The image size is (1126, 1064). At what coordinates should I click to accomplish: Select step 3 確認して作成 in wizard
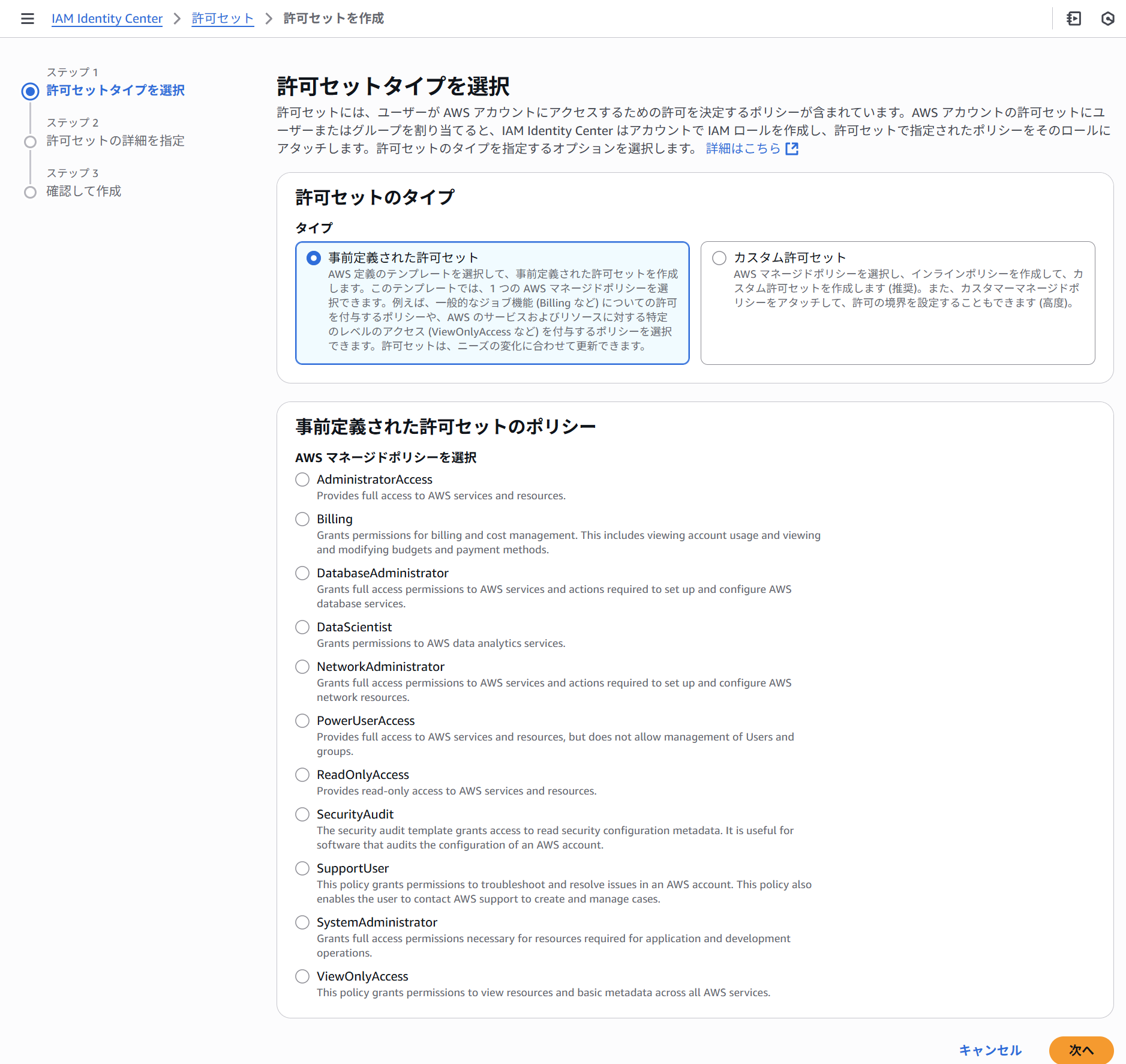(x=84, y=191)
